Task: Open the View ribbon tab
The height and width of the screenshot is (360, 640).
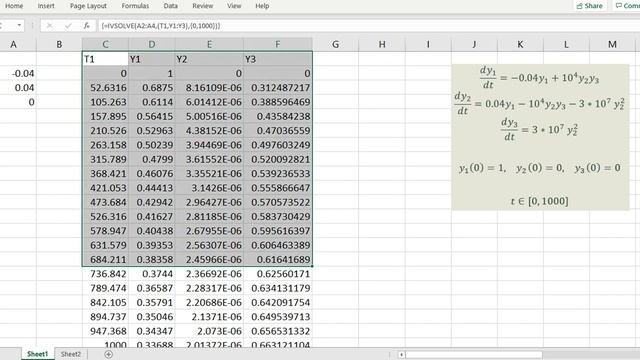Action: [234, 6]
